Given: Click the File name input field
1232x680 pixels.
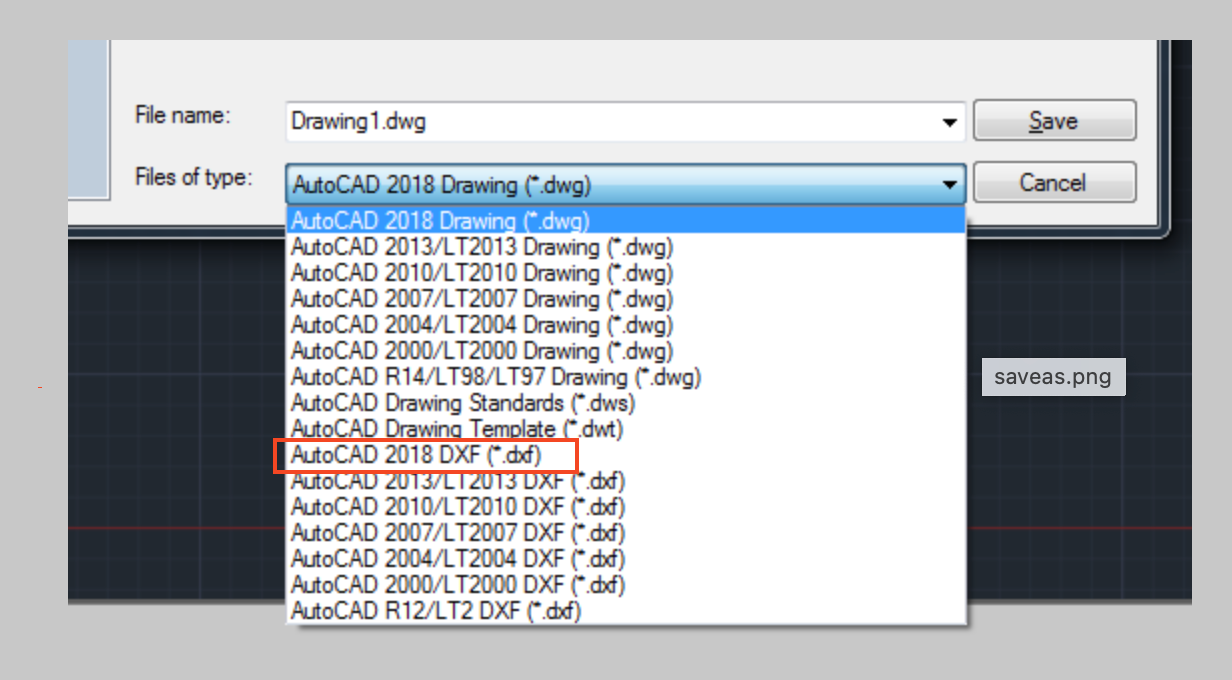Looking at the screenshot, I should [x=626, y=121].
